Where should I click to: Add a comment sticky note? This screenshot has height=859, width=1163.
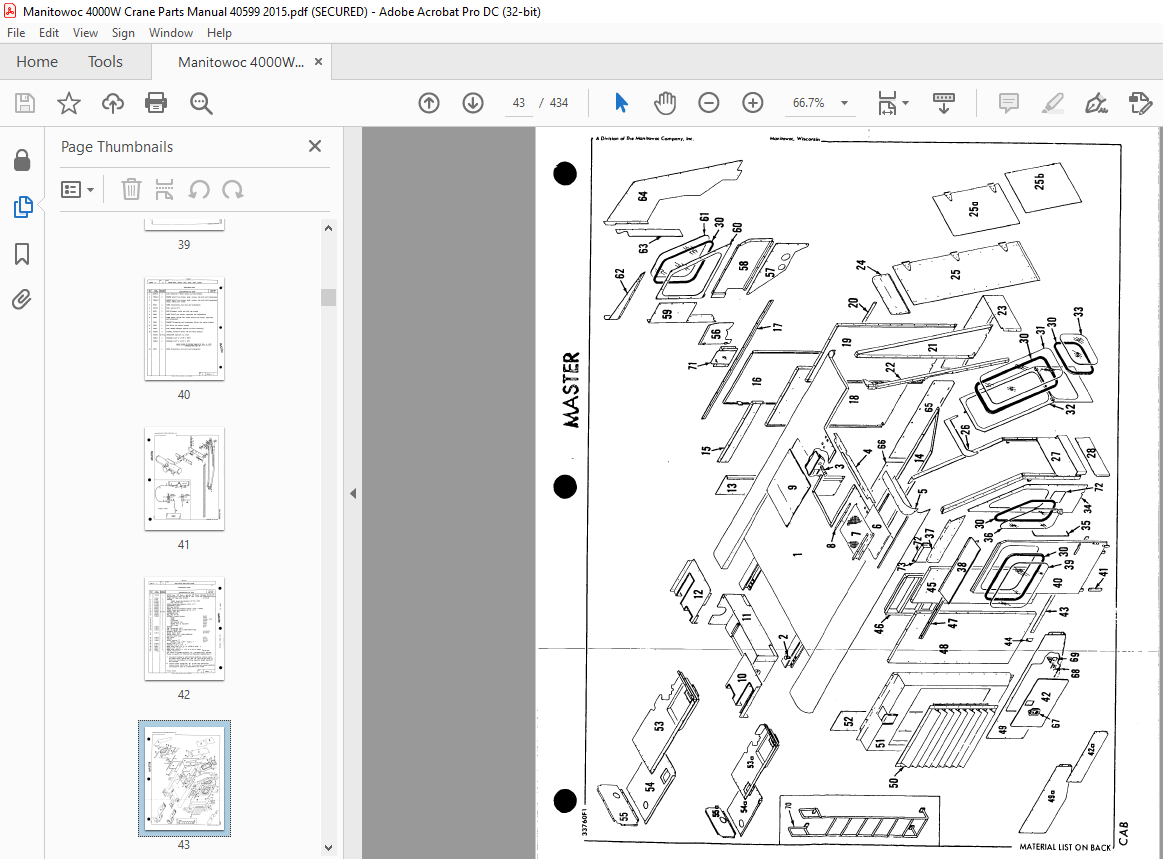coord(1008,103)
